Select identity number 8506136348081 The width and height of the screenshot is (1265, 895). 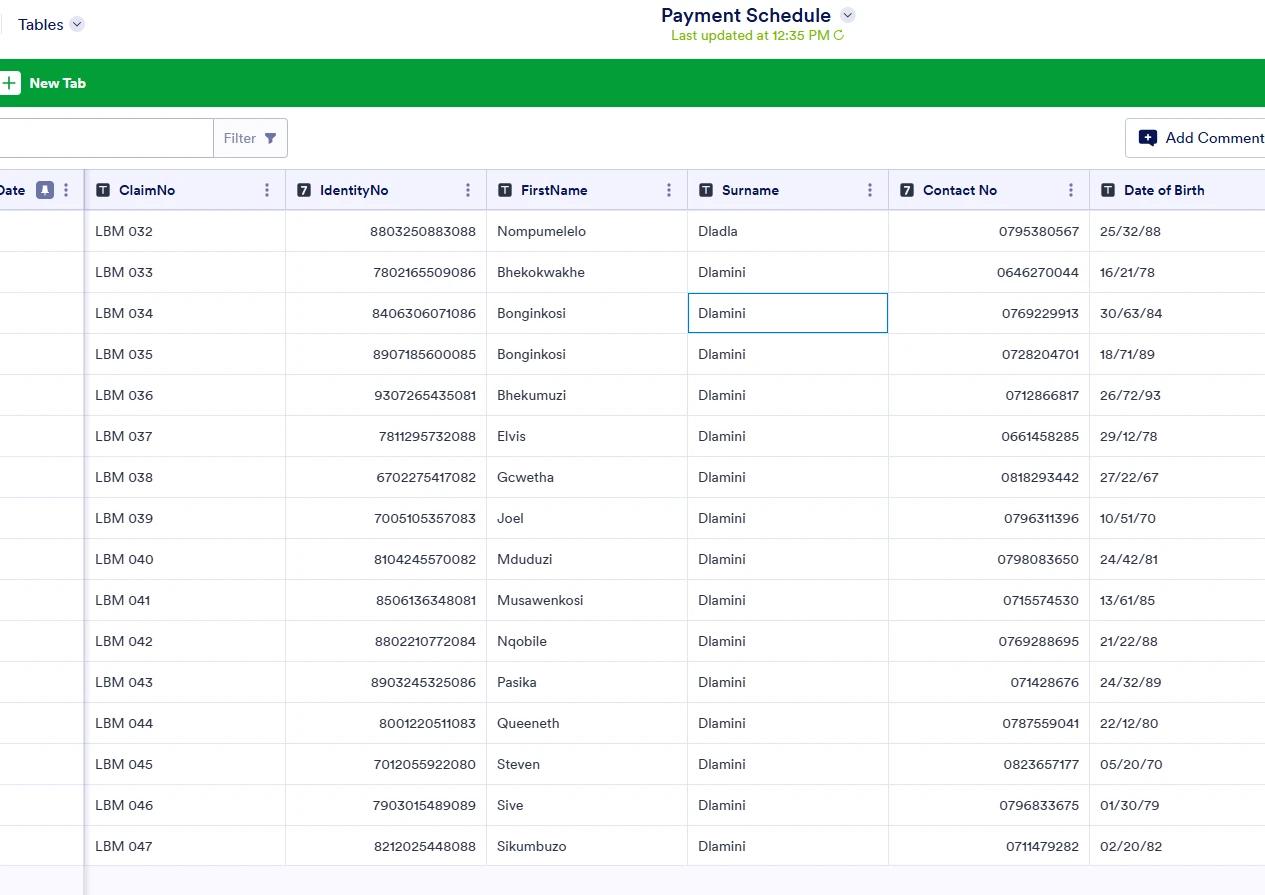[x=386, y=600]
